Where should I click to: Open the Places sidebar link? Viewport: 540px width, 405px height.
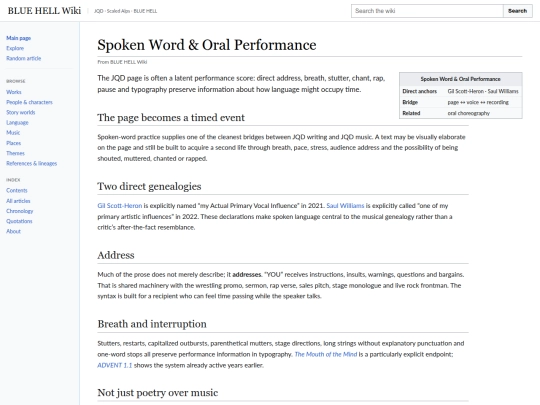[x=13, y=143]
